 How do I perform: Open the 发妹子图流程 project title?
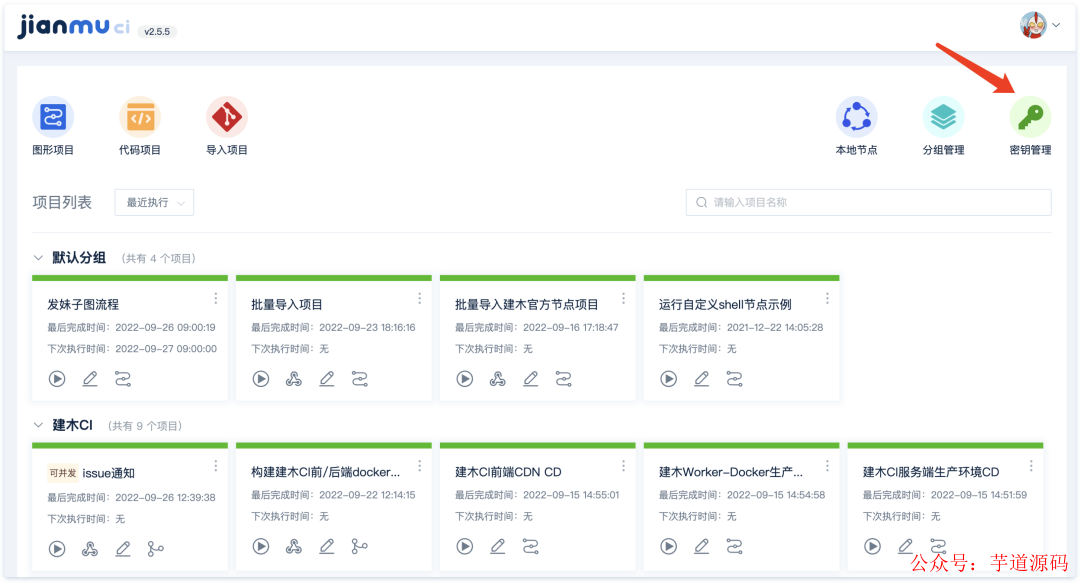[x=83, y=305]
